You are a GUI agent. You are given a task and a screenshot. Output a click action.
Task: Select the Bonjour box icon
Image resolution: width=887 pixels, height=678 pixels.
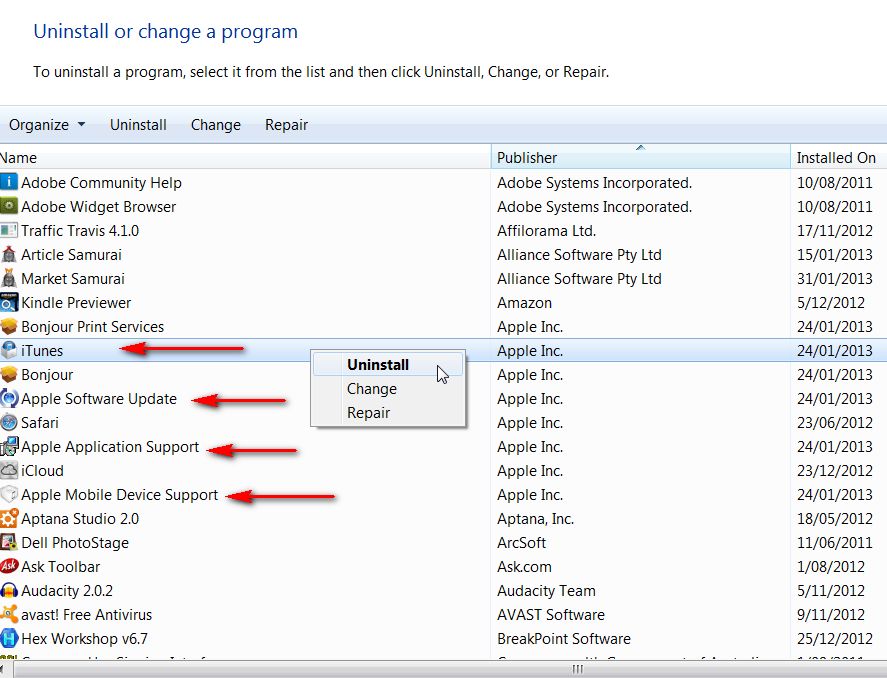tap(8, 374)
